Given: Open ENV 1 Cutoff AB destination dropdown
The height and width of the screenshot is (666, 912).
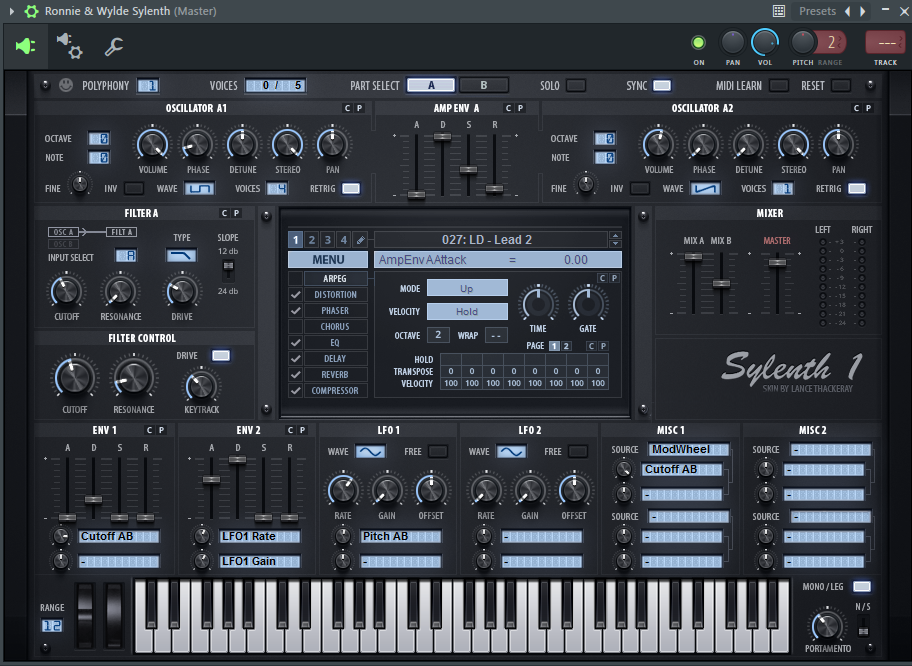Looking at the screenshot, I should click(119, 536).
